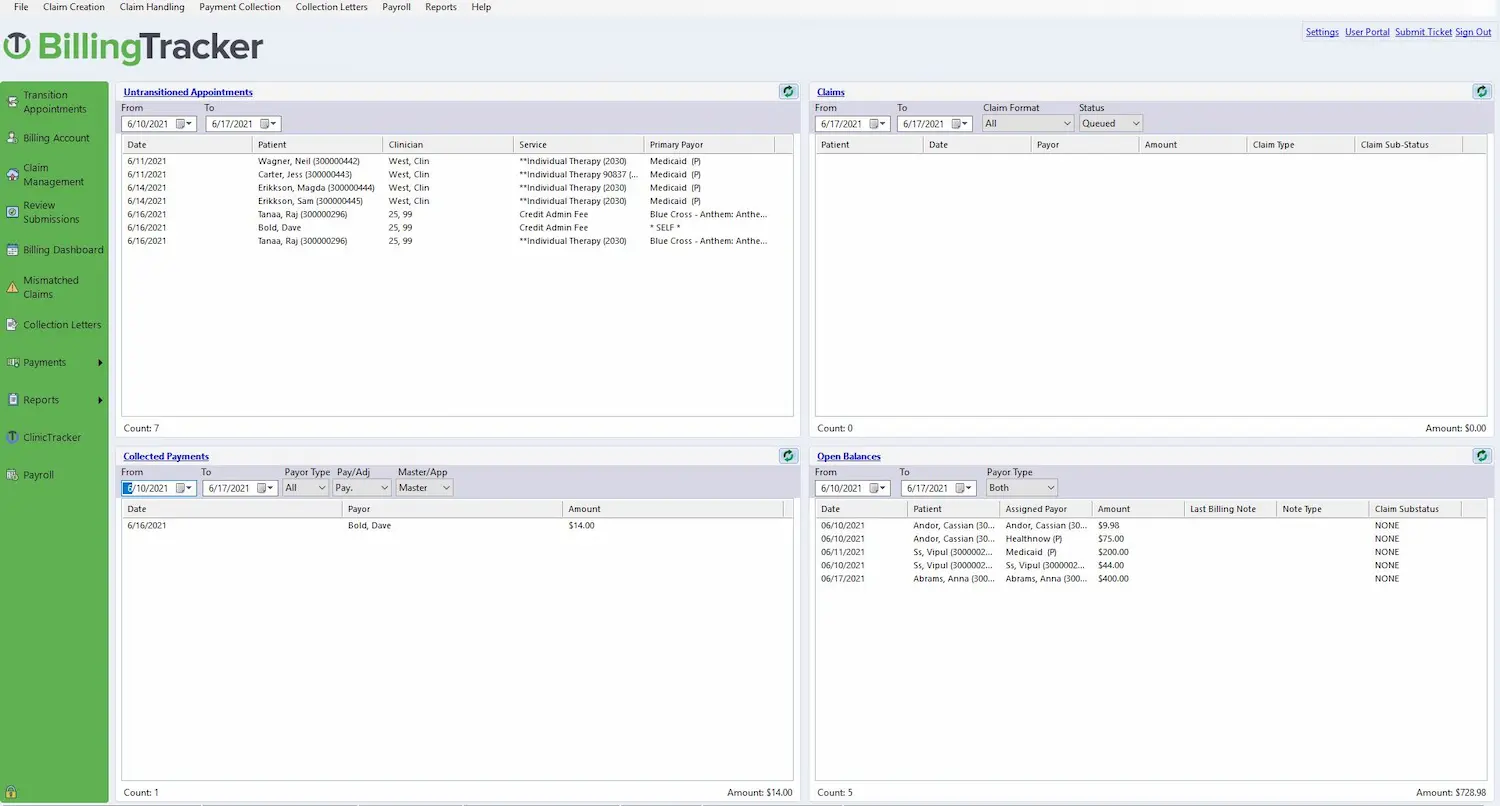
Task: Select Collection Letters in the sidebar
Action: coord(55,324)
